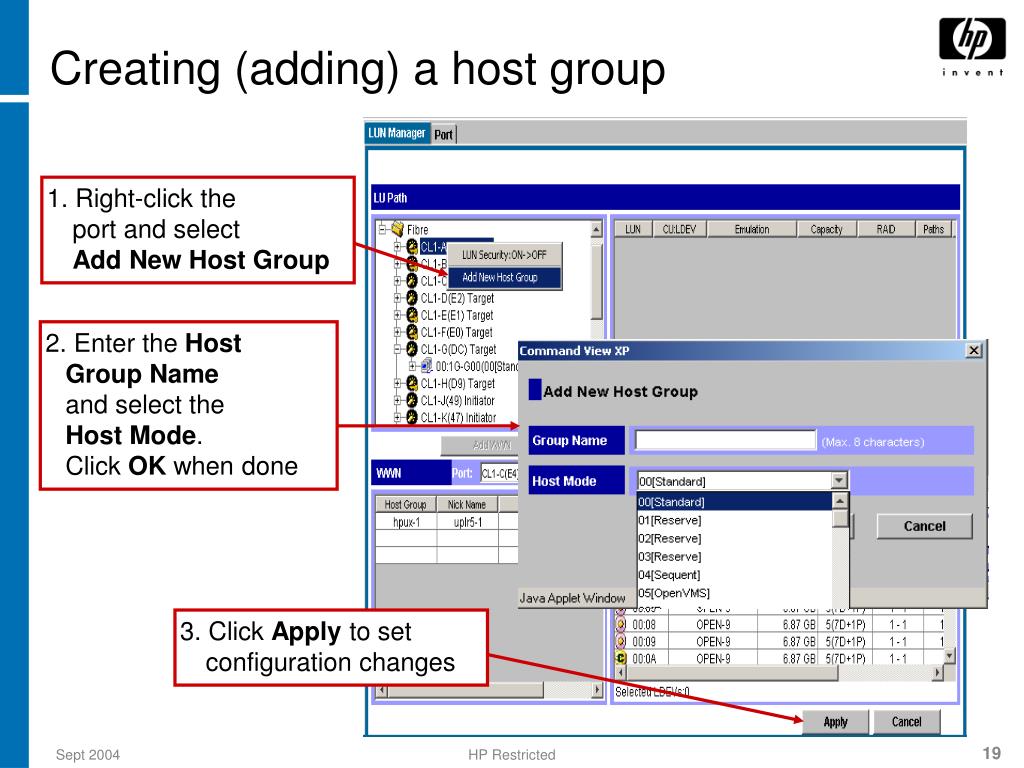Click LDEV table horizontal scrollbar thumb
This screenshot has height=768, width=1024.
(731, 672)
